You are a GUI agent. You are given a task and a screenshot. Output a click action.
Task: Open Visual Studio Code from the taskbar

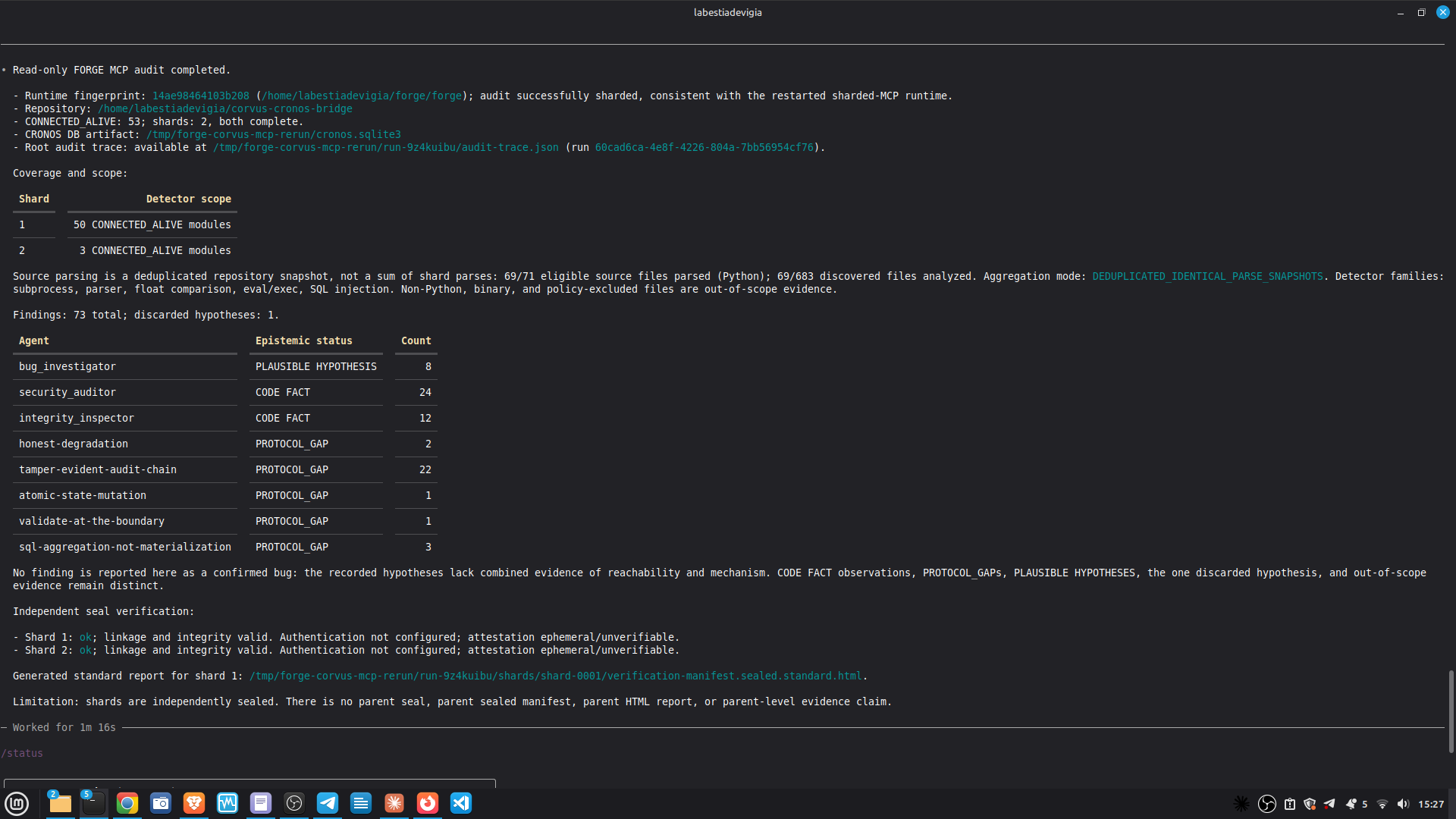(461, 803)
